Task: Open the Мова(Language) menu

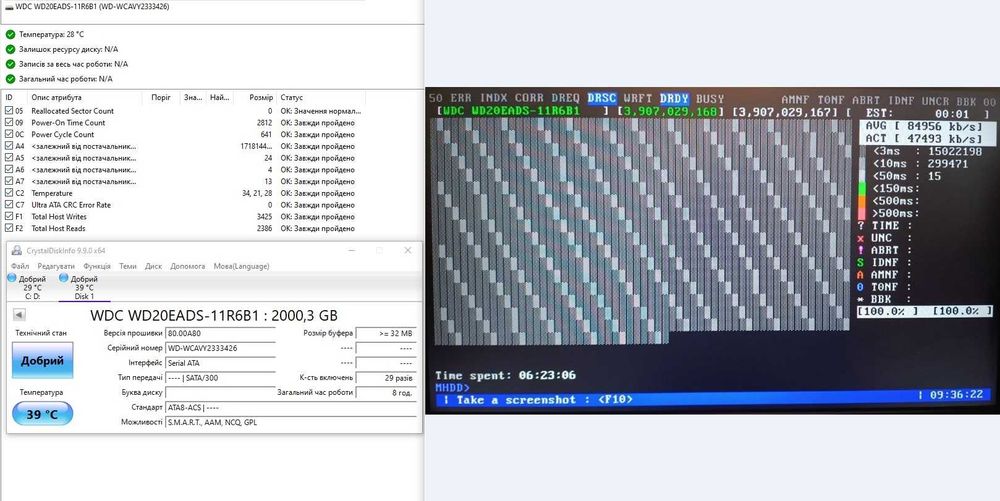Action: tap(241, 266)
